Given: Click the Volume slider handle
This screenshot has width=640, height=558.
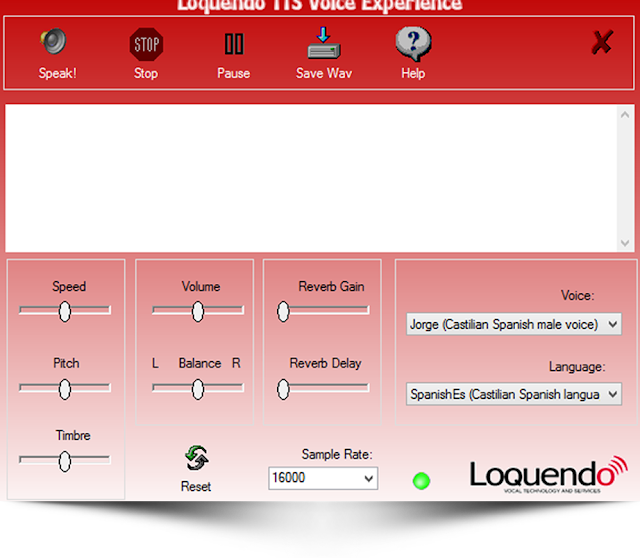Looking at the screenshot, I should coord(198,311).
